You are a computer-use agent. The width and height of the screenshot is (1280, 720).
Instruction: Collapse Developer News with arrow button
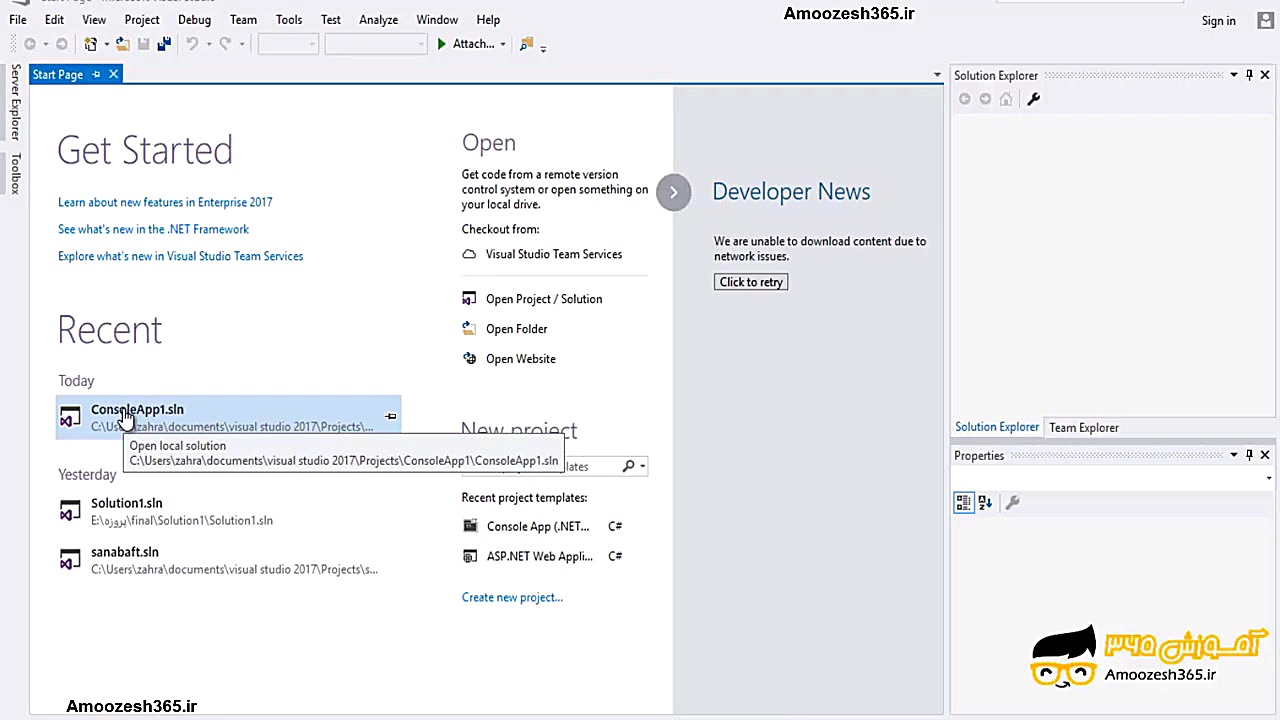[674, 193]
